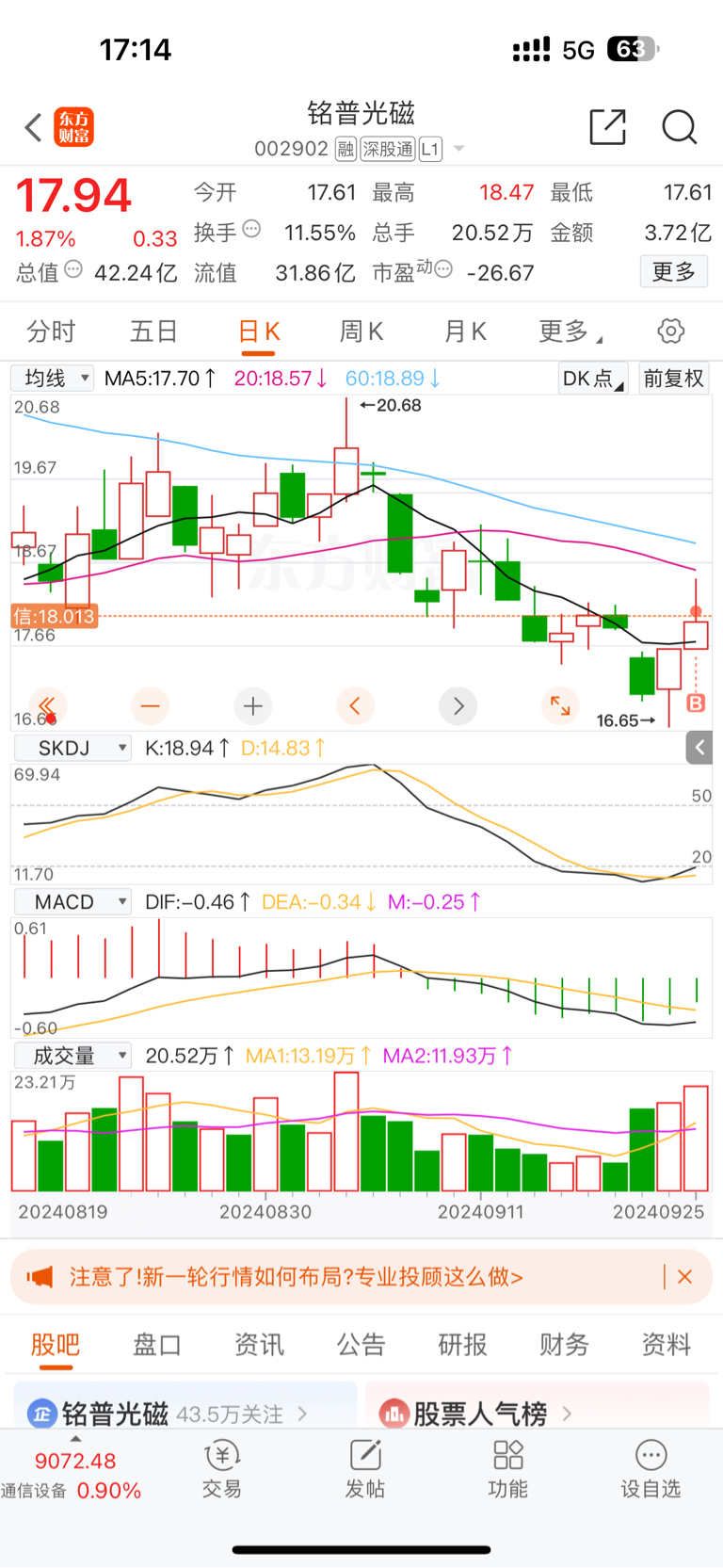
Task: Tap the MA5:17.70 value
Action: [160, 379]
